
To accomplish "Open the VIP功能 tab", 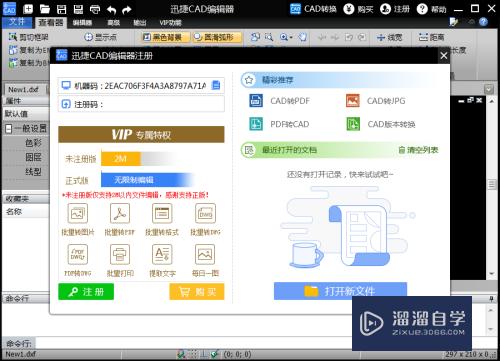I will coord(170,23).
